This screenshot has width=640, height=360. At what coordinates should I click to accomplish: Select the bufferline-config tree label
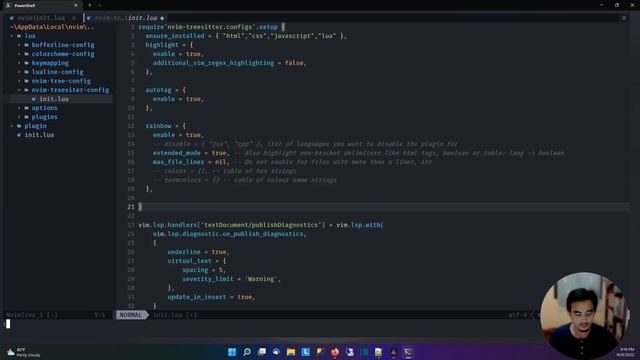pyautogui.click(x=63, y=45)
